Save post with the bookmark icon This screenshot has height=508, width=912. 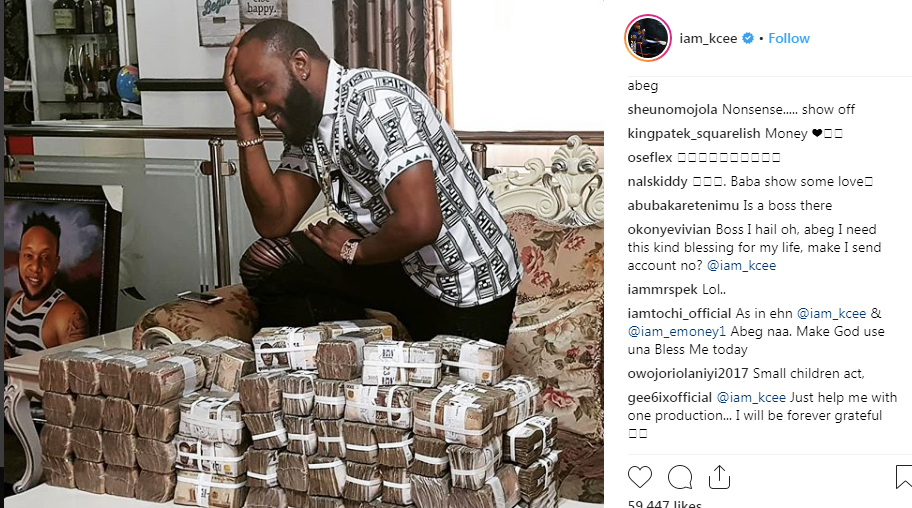(x=904, y=477)
